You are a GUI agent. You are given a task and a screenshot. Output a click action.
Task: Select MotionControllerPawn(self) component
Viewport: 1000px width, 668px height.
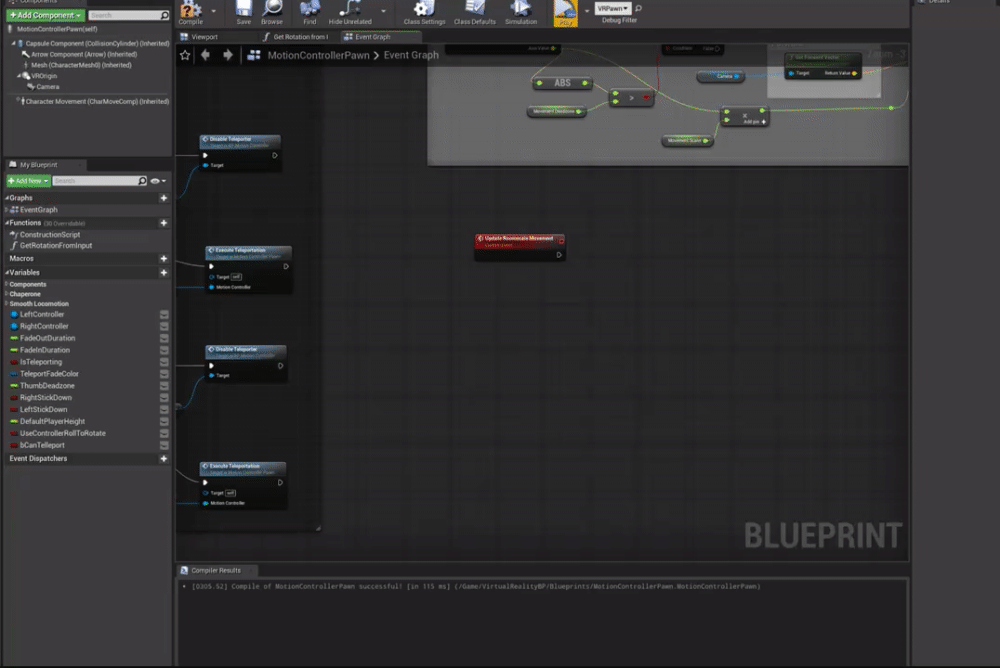coord(57,29)
